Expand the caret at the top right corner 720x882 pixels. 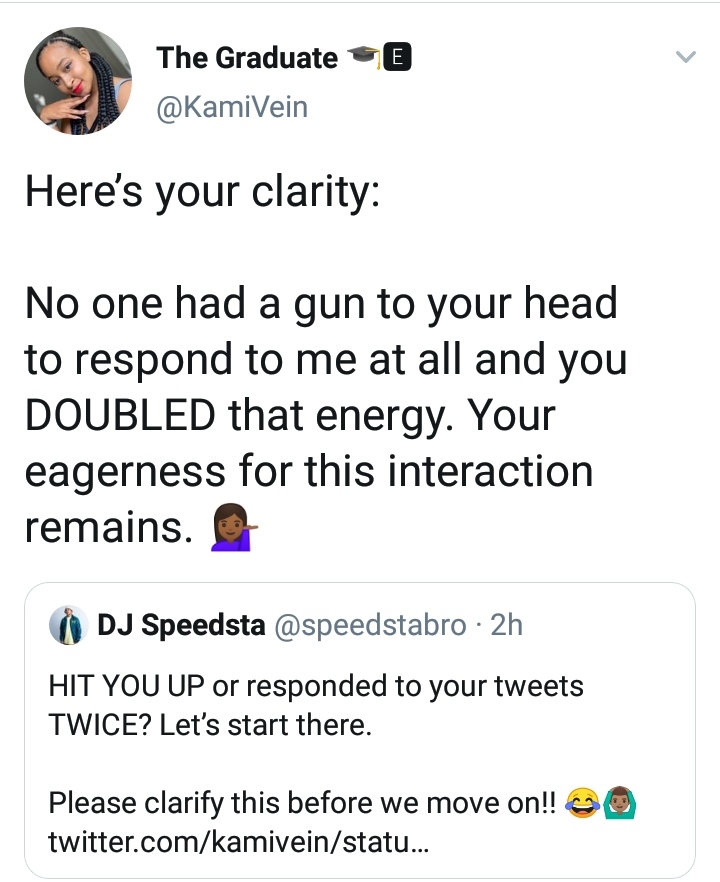(x=686, y=57)
